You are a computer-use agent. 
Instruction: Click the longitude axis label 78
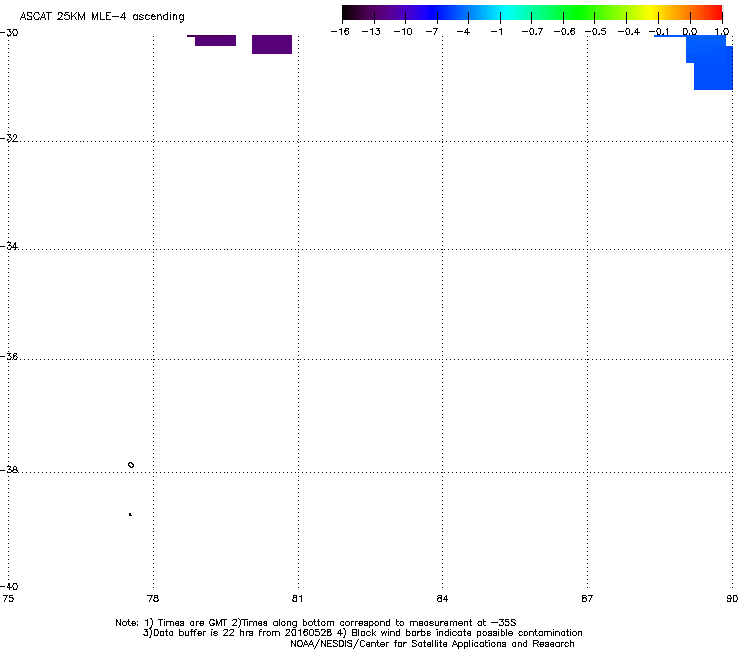click(x=153, y=599)
